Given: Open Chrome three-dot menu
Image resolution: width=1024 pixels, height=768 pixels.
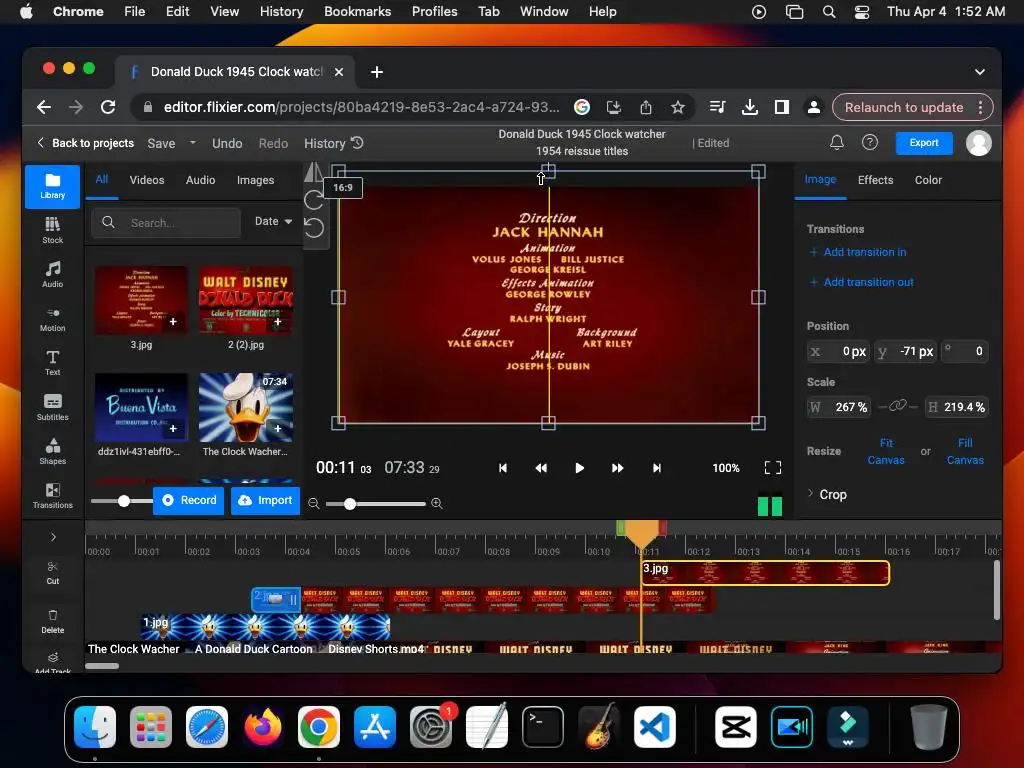Looking at the screenshot, I should [x=980, y=108].
